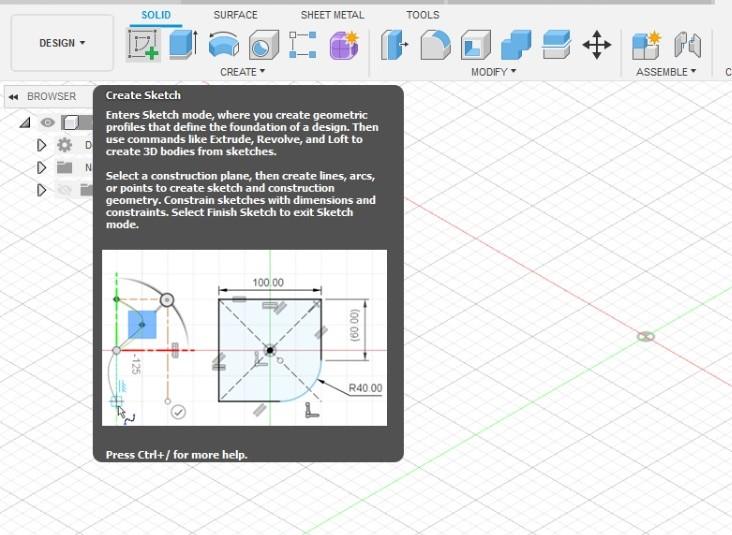Select the Move/Copy tool
The image size is (732, 535).
tap(597, 45)
